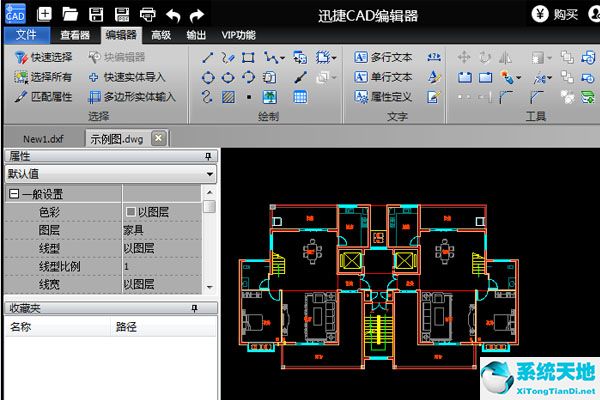Viewport: 600px width, 400px height.
Task: Select the Hatch fill tool
Action: [x=228, y=97]
